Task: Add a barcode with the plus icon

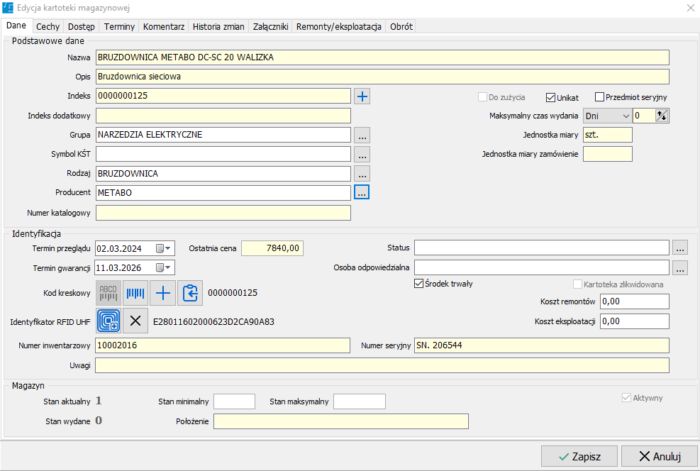Action: pyautogui.click(x=162, y=293)
